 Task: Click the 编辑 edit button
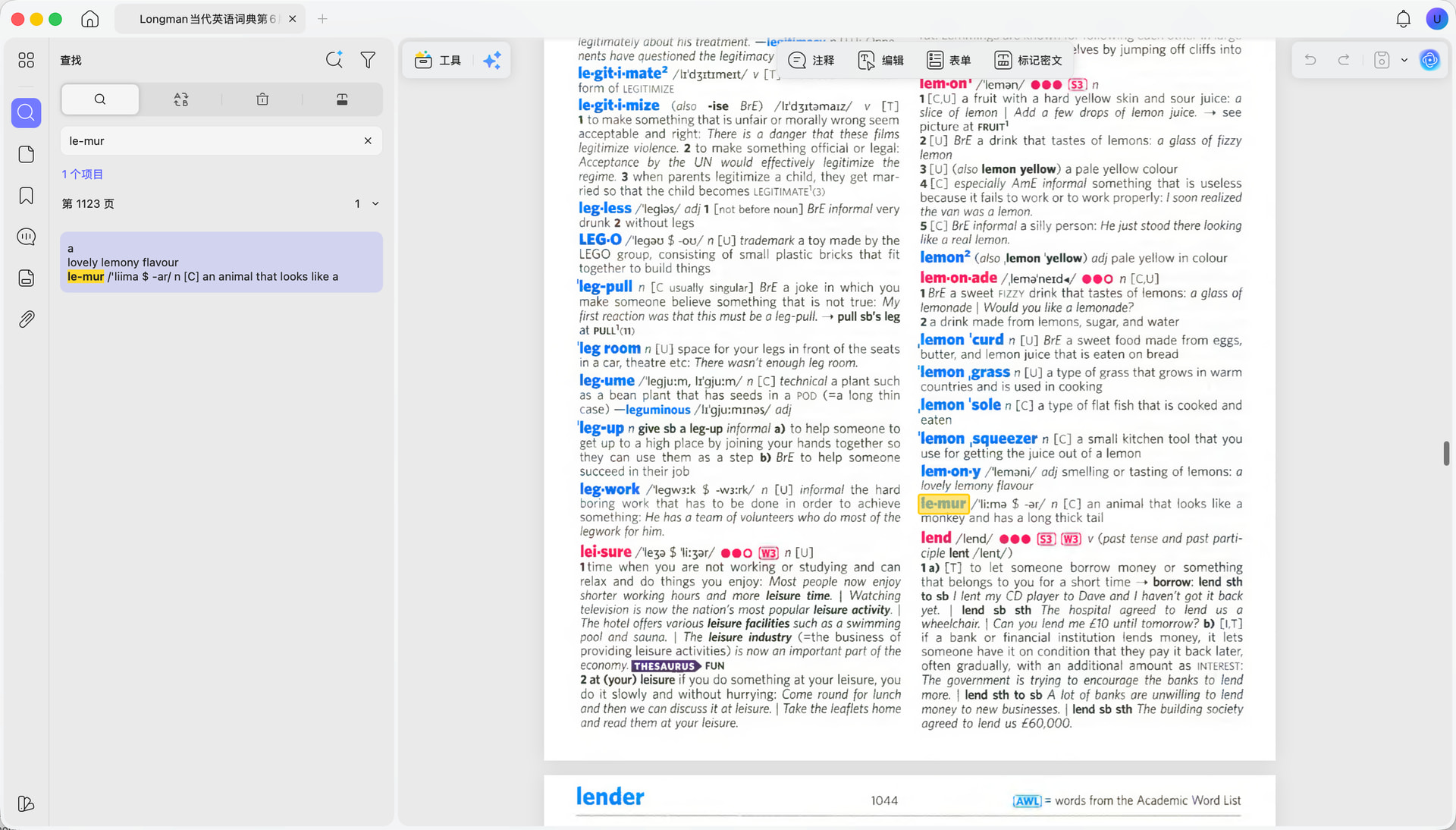881,60
